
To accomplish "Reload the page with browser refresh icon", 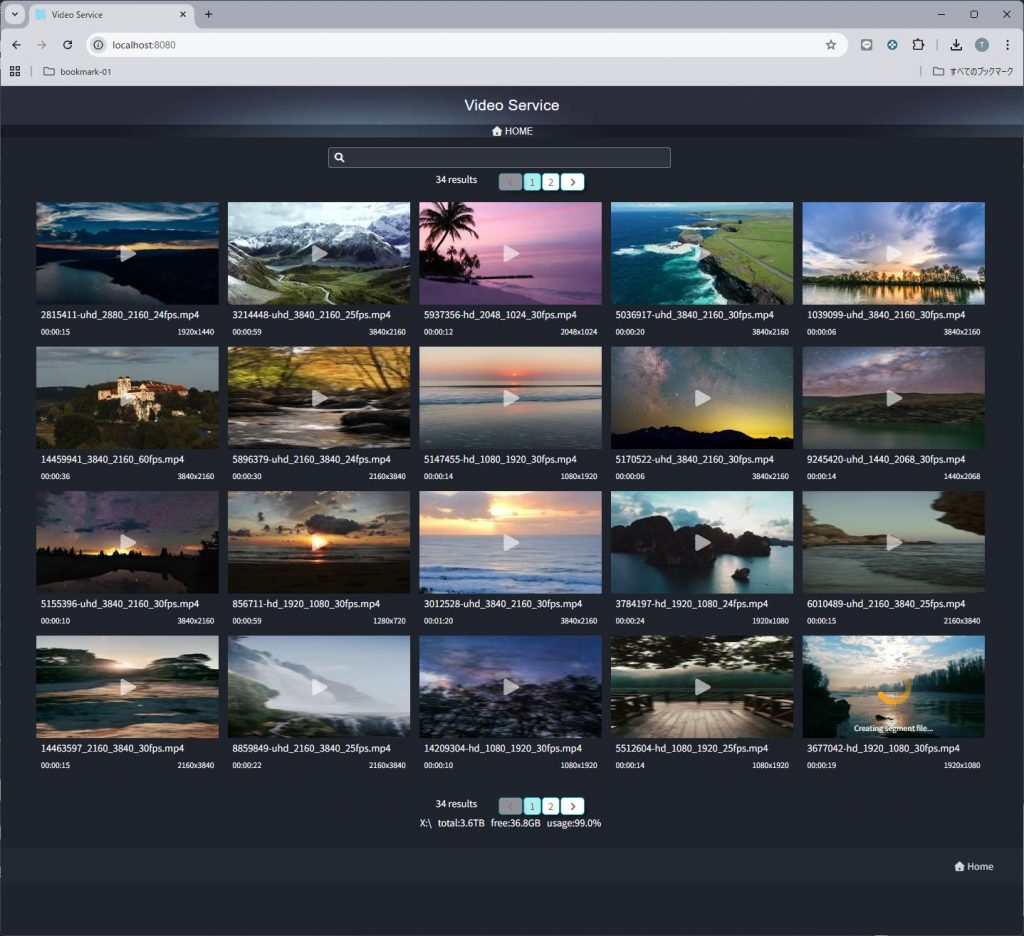I will click(68, 45).
